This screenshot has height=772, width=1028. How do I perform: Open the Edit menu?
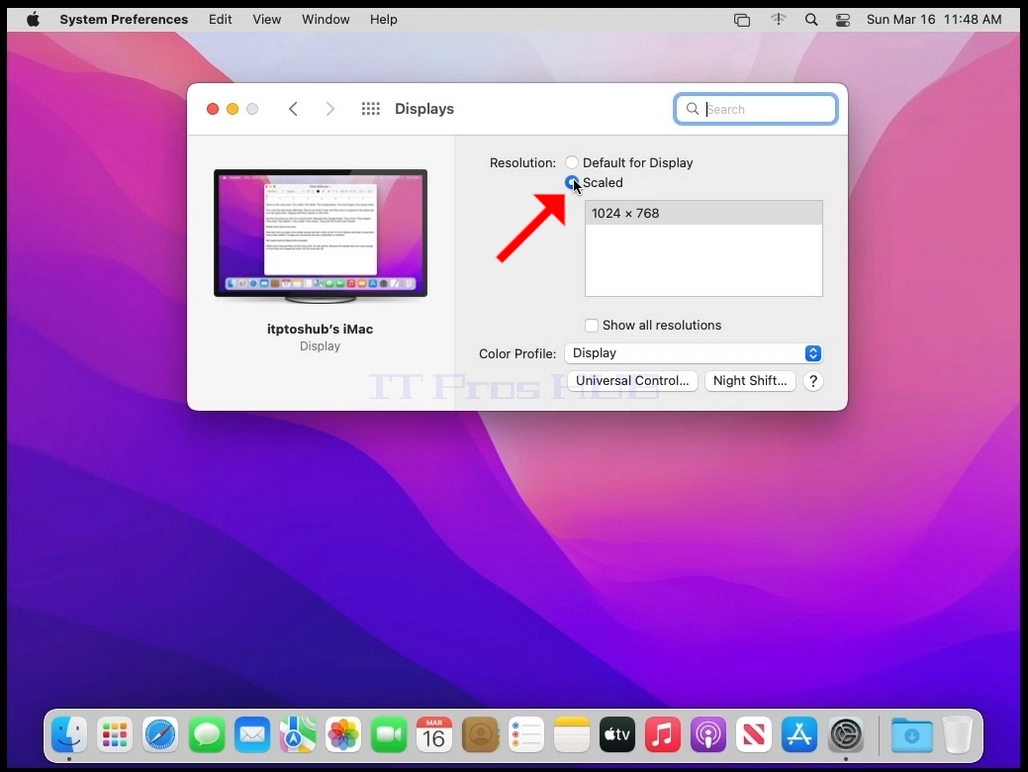[220, 20]
